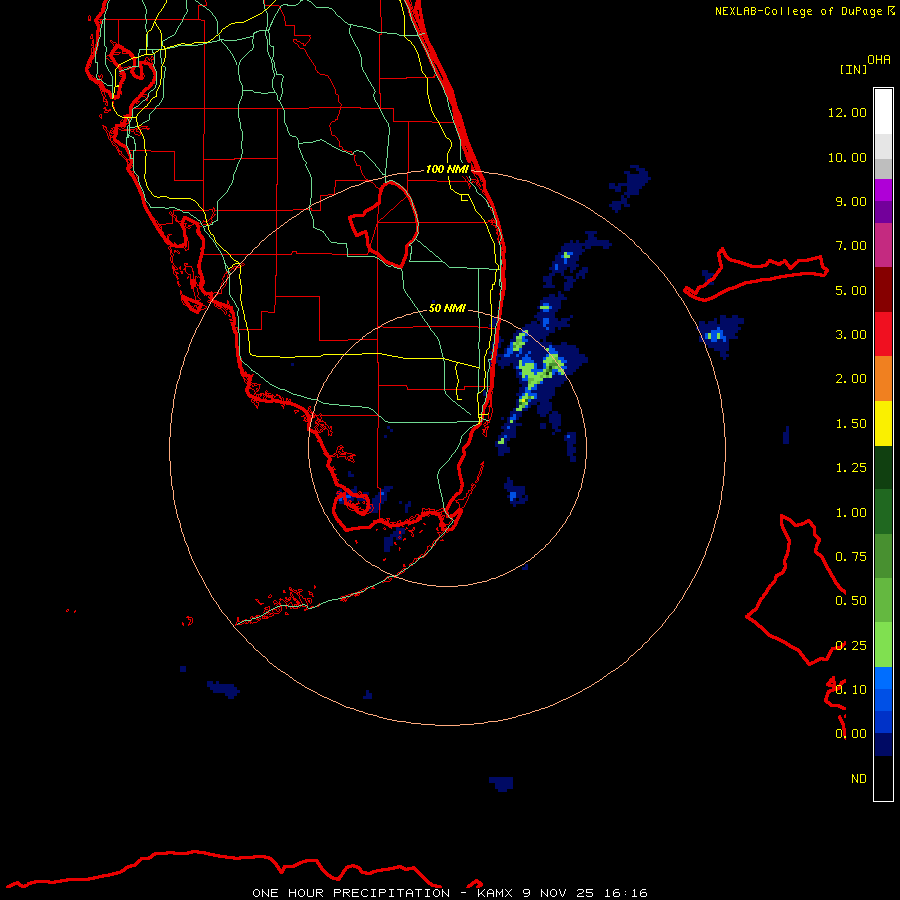900x900 pixels.
Task: Click the 5.00 legend value
Action: point(851,290)
